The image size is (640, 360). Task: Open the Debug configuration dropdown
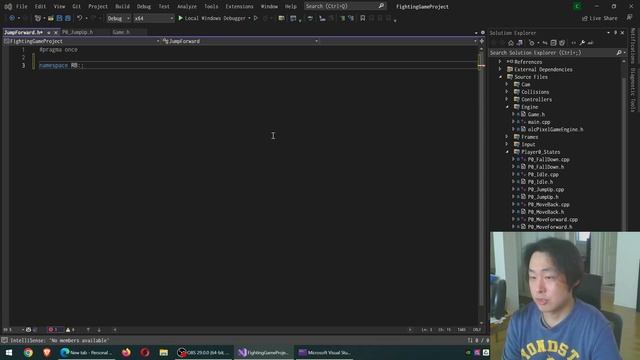point(119,18)
